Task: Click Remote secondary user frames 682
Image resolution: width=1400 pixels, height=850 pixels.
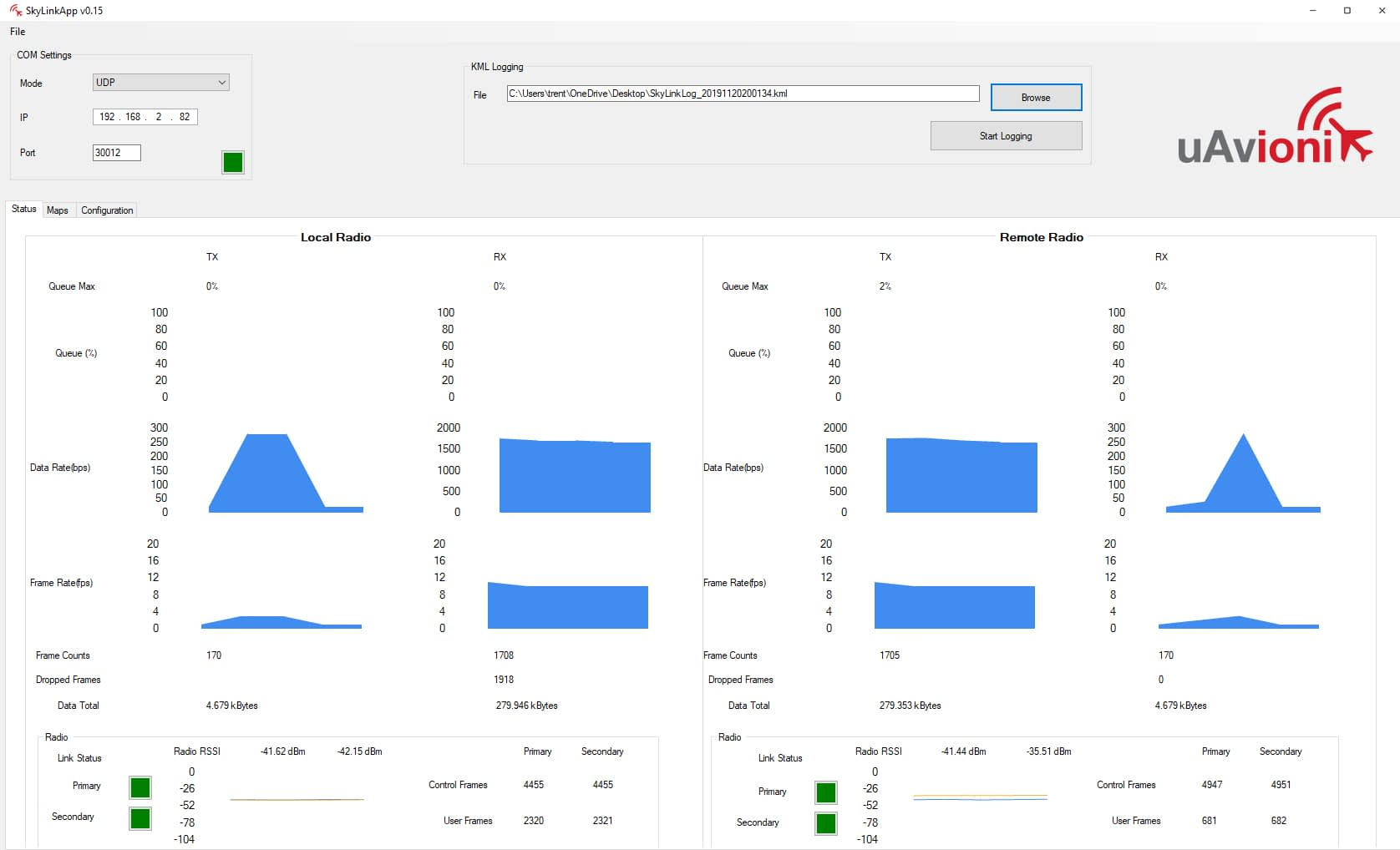Action: (1279, 821)
